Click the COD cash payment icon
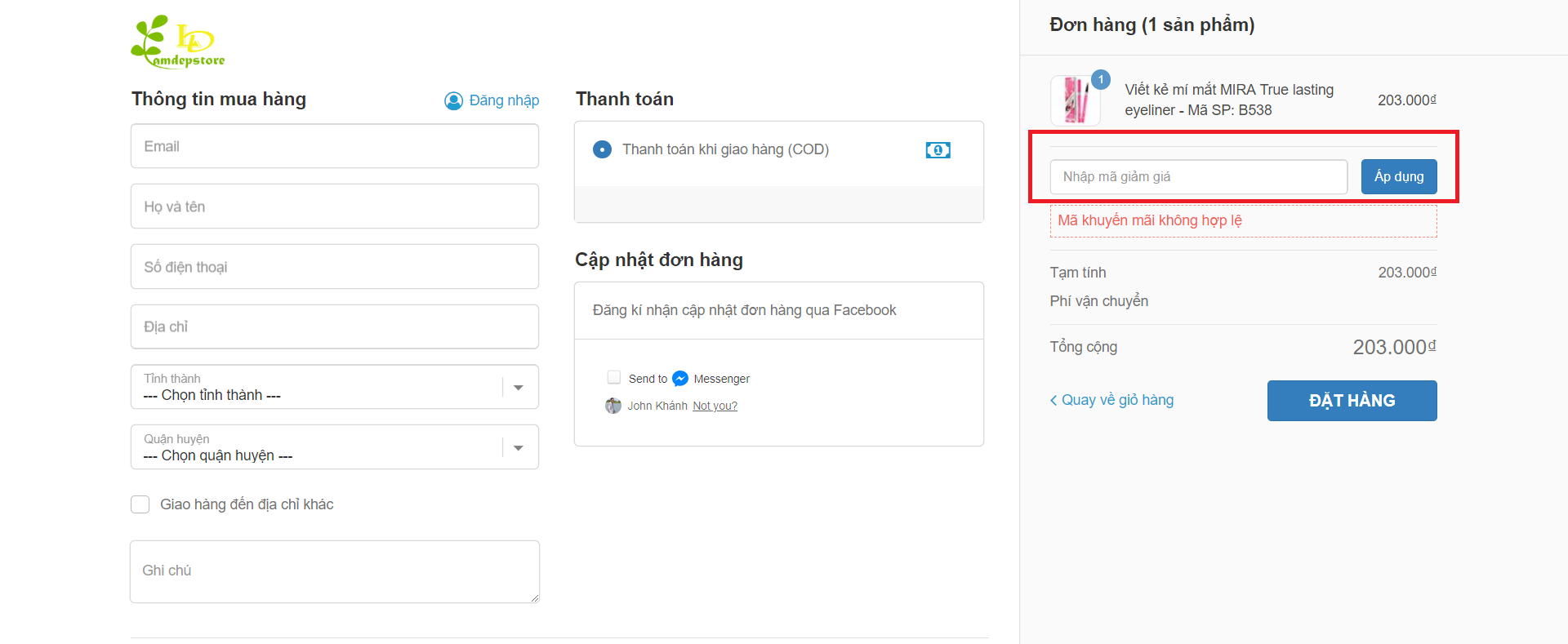 [938, 150]
